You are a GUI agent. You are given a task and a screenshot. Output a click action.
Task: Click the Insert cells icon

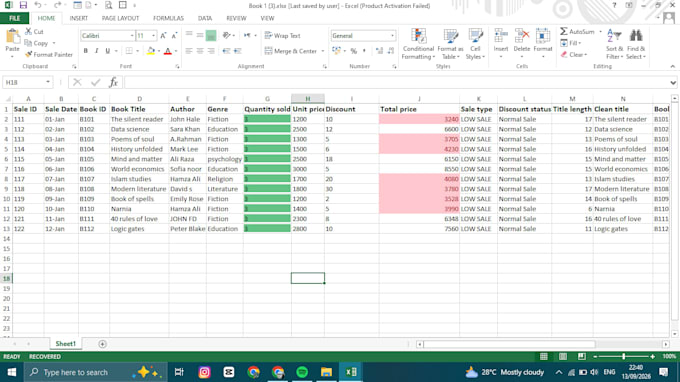pyautogui.click(x=501, y=36)
